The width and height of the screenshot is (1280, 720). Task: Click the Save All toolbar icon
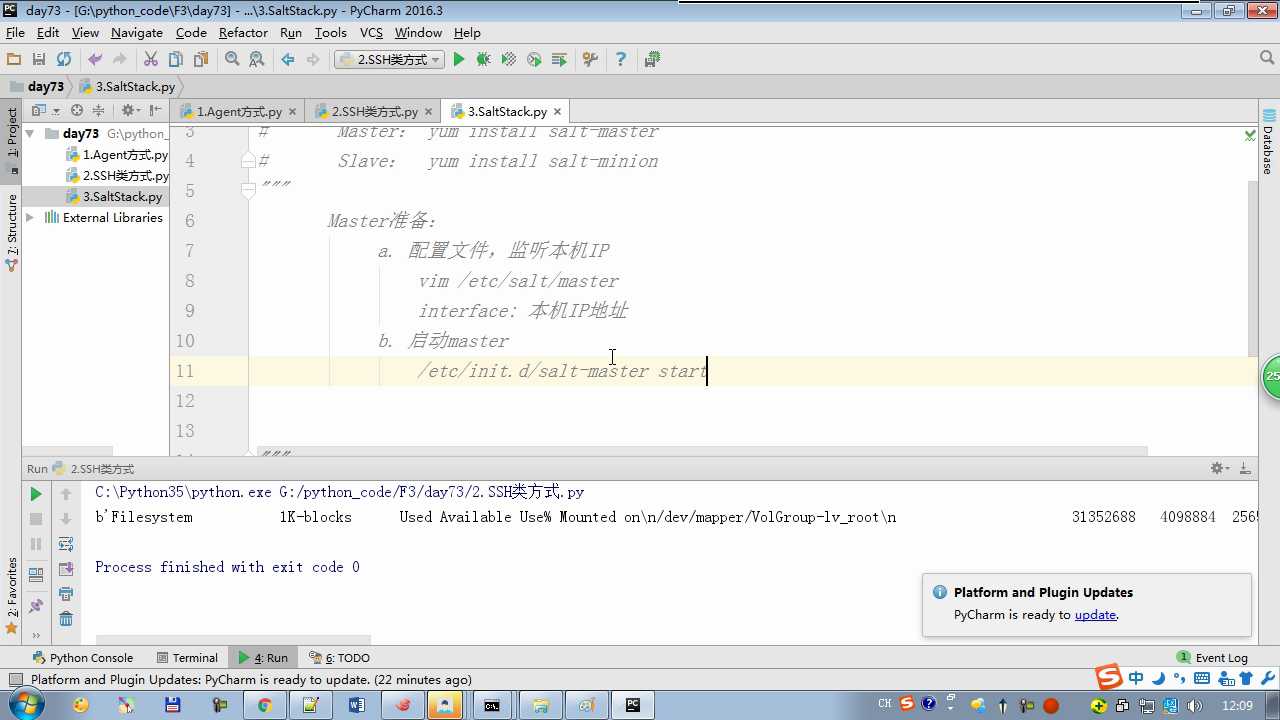39,60
